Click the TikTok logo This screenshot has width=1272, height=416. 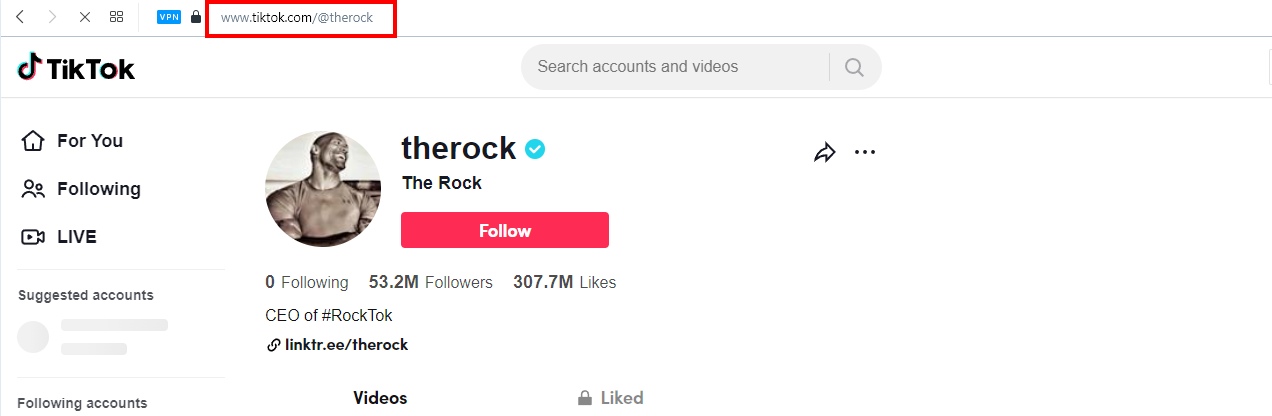click(x=76, y=68)
